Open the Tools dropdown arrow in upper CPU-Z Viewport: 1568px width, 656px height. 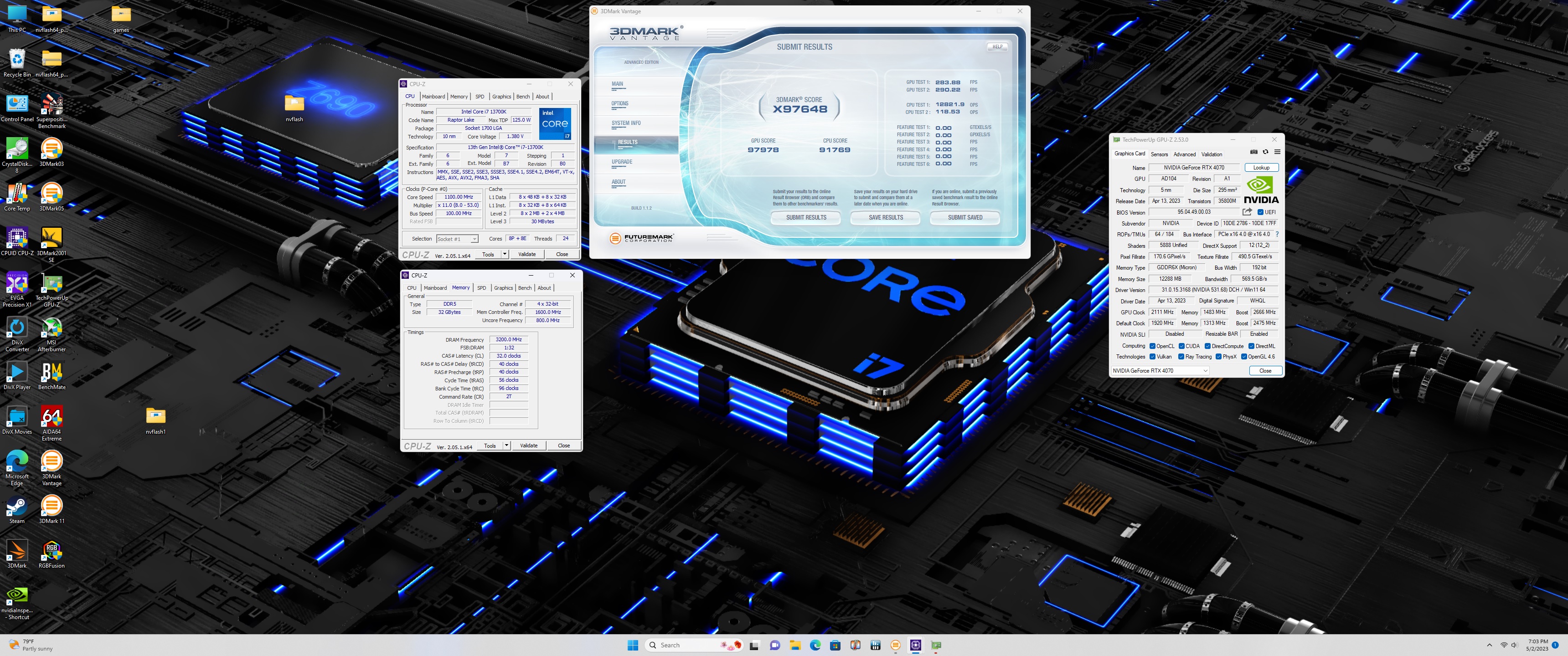505,254
